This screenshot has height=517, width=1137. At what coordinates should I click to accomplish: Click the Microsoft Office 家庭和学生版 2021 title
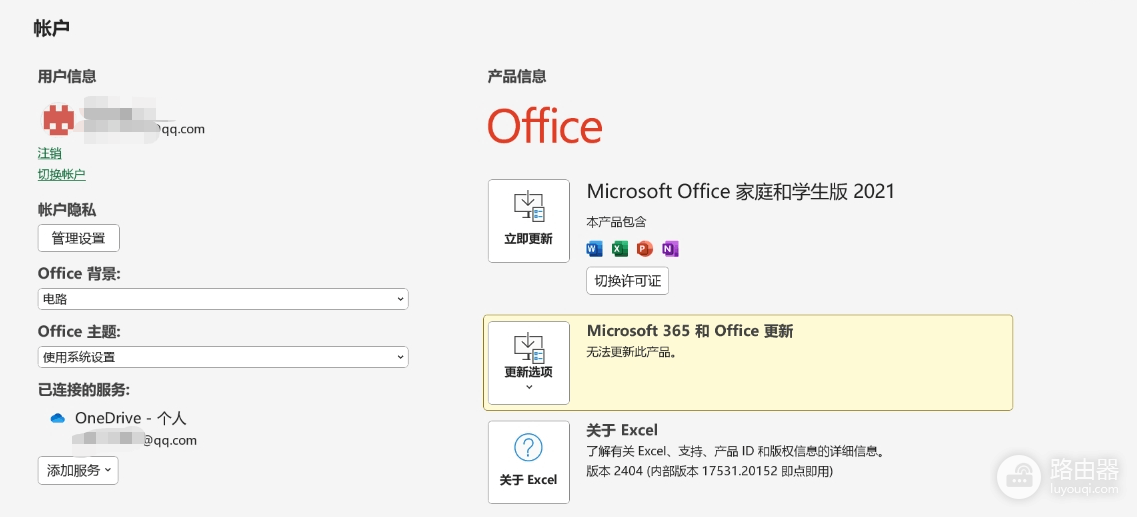(x=741, y=191)
